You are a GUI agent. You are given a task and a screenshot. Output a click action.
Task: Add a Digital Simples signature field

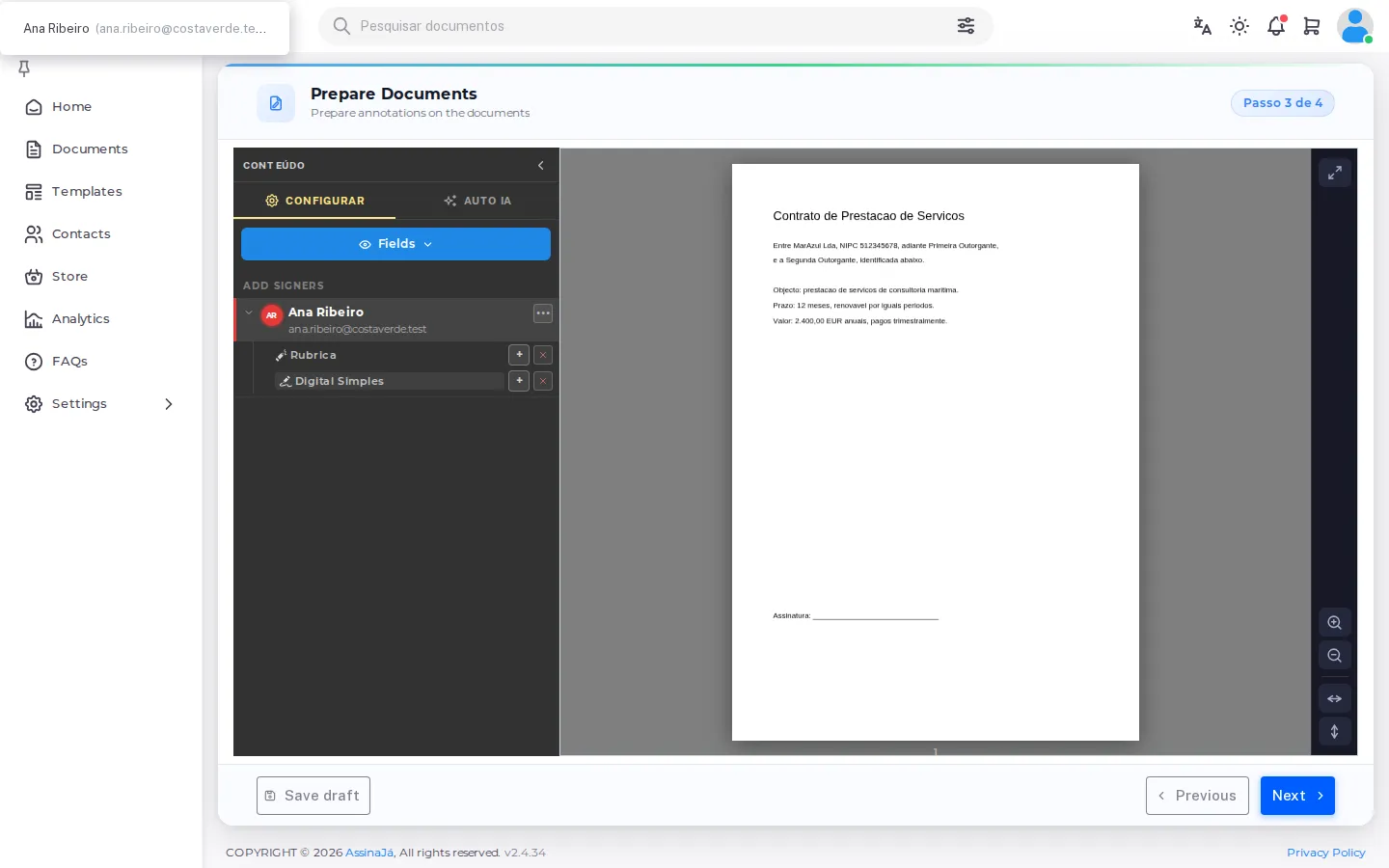[x=519, y=381]
